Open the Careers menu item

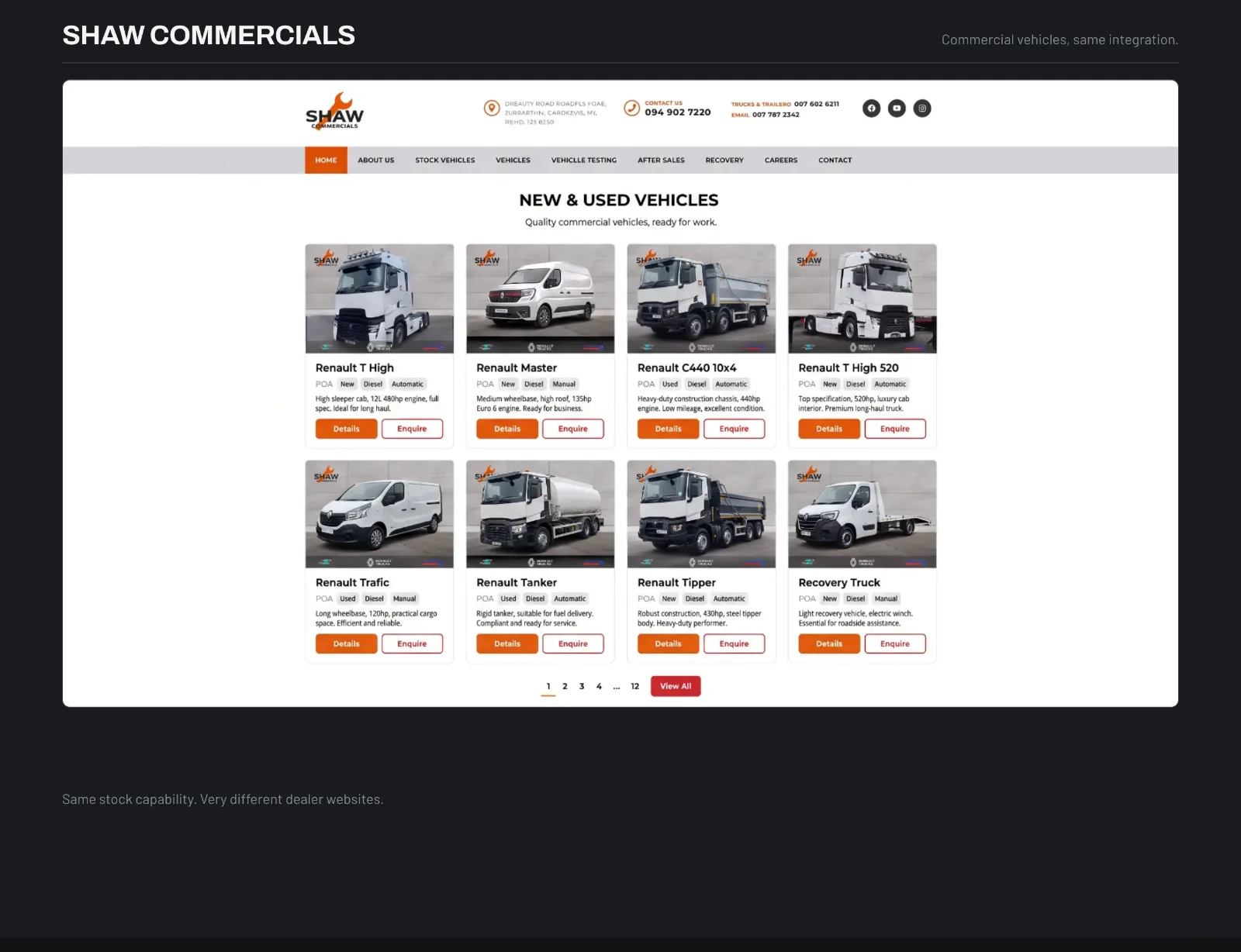[x=781, y=160]
